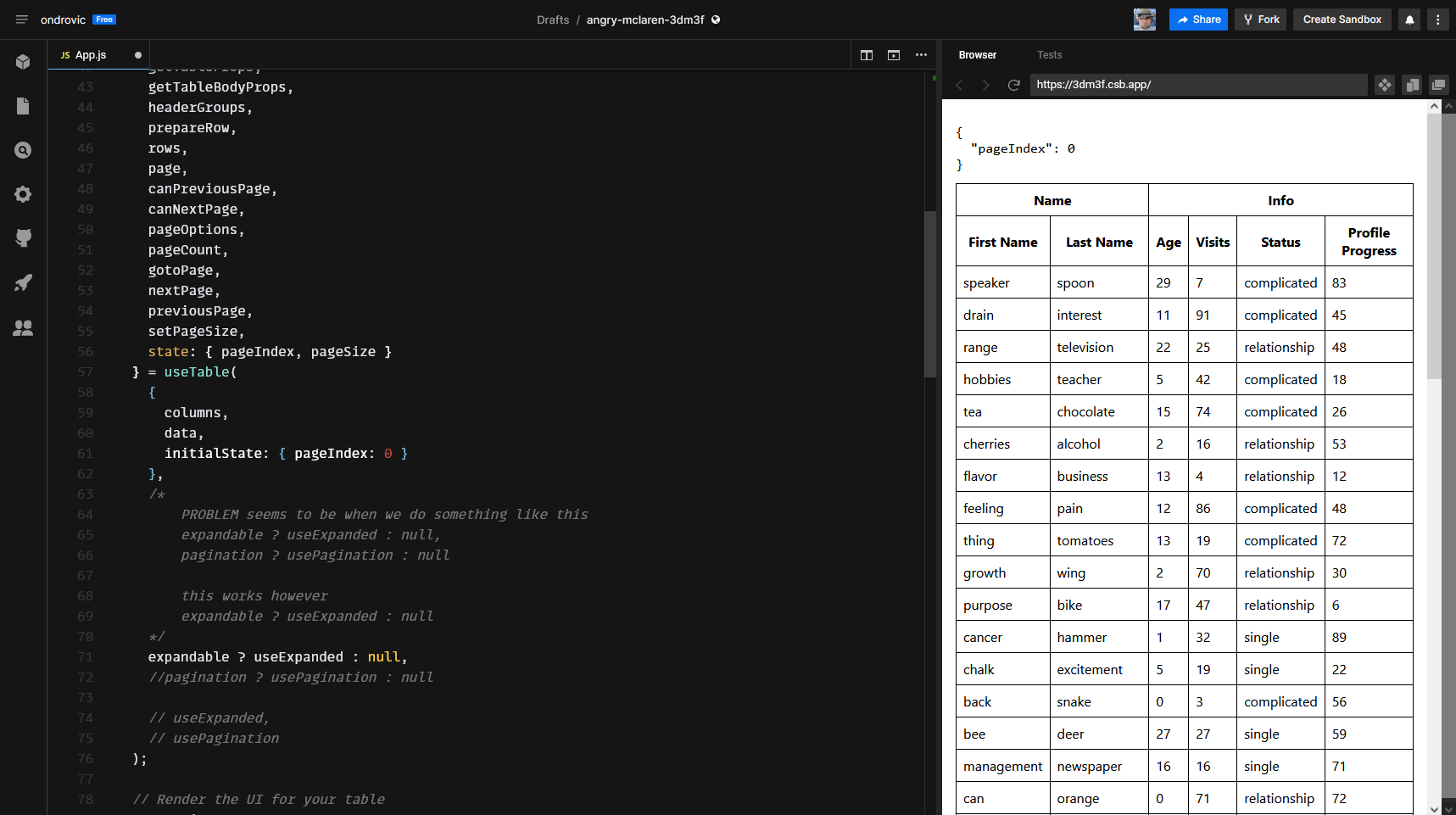Click the 'speaker' table cell
The image size is (1456, 815).
point(1003,283)
